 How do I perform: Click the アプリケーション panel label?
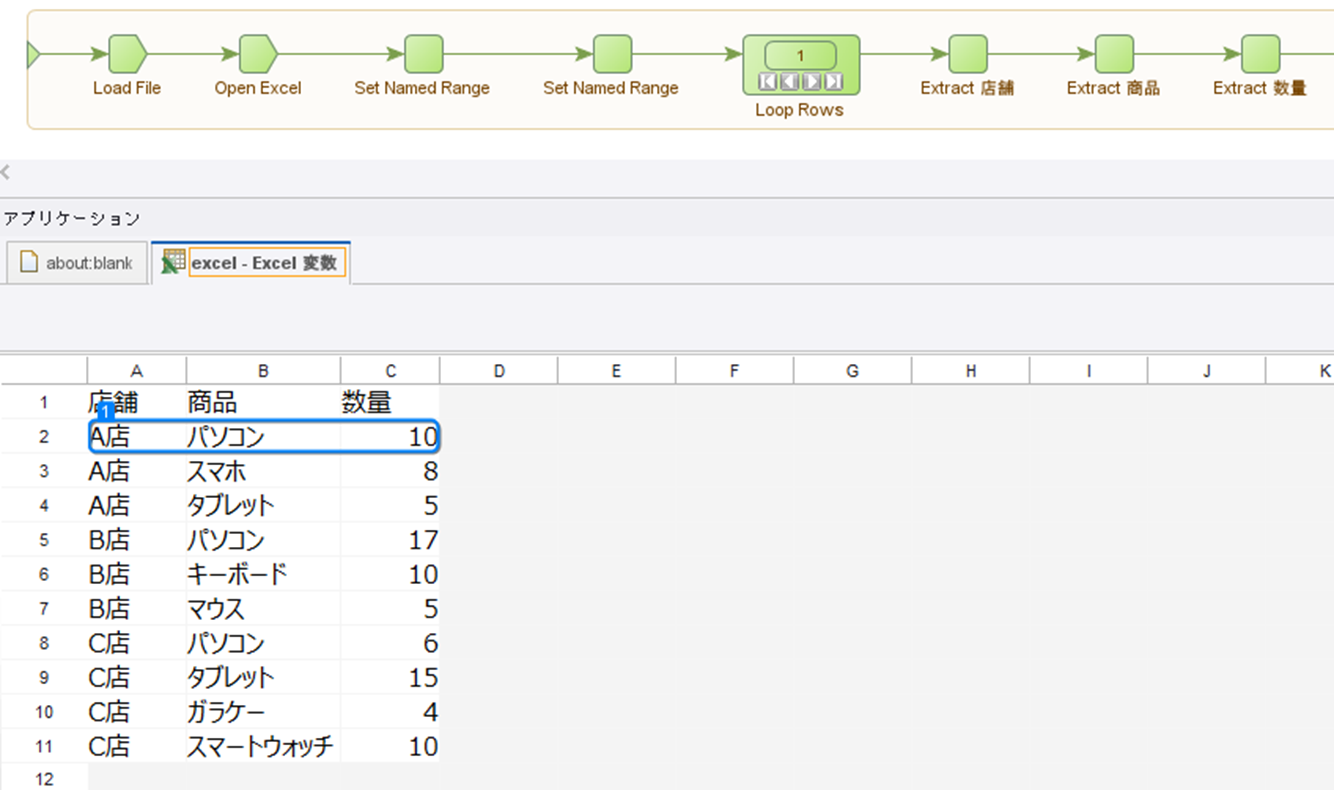click(72, 218)
